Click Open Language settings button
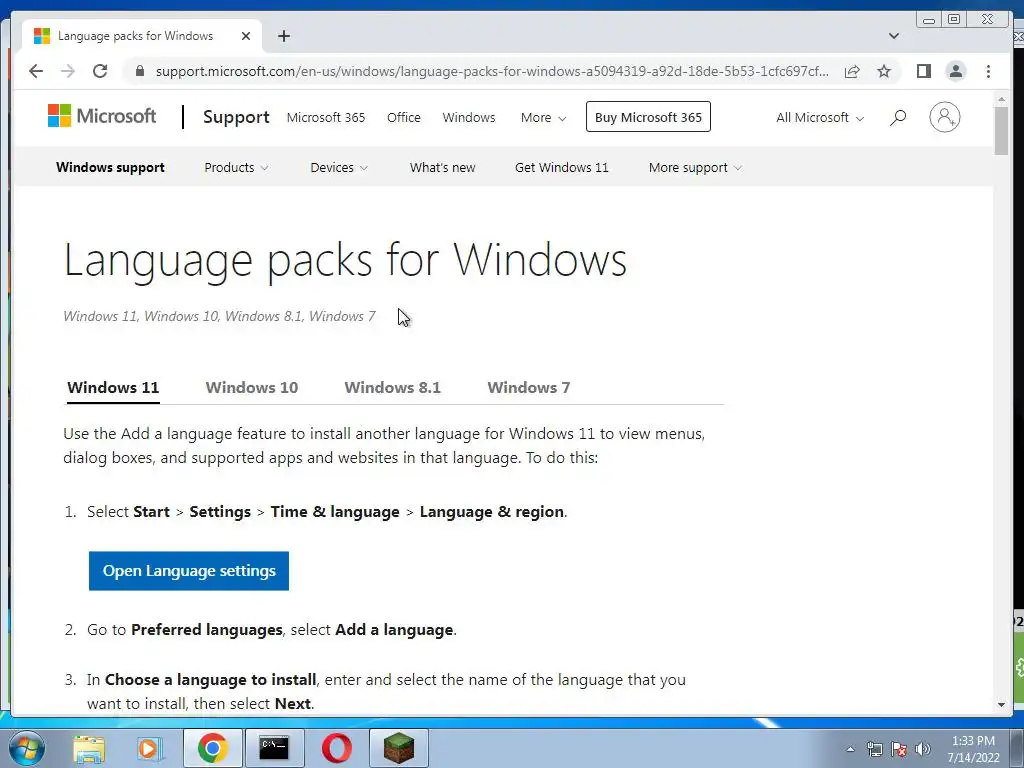 [x=189, y=571]
